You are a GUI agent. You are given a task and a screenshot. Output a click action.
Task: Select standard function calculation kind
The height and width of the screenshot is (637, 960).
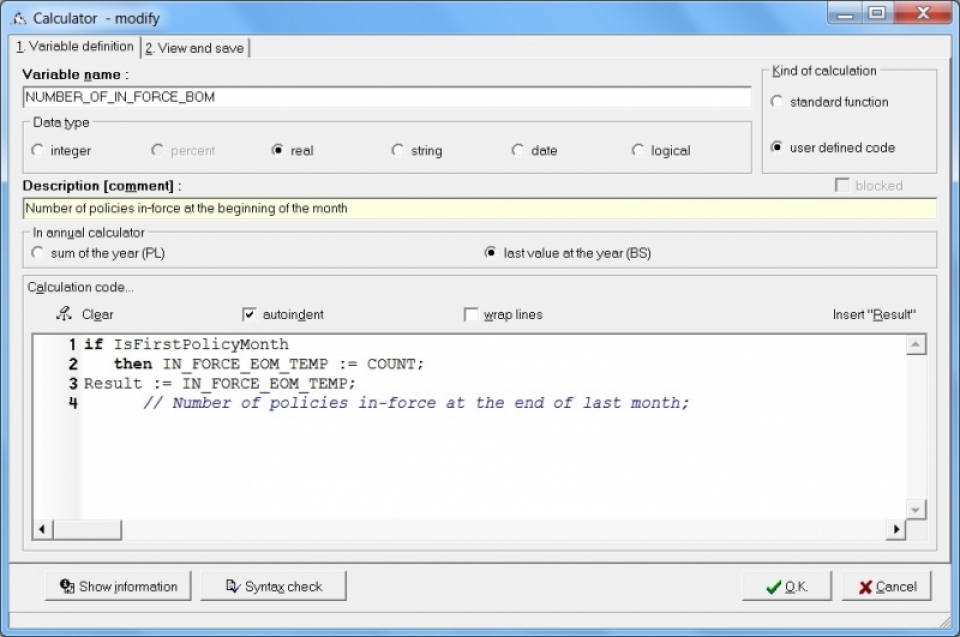pos(777,102)
